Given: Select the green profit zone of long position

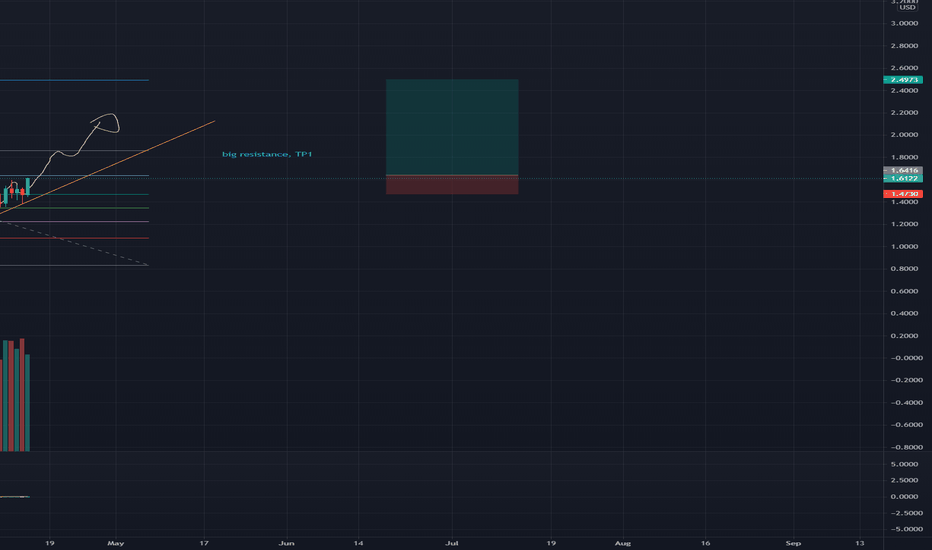Looking at the screenshot, I should coord(452,127).
